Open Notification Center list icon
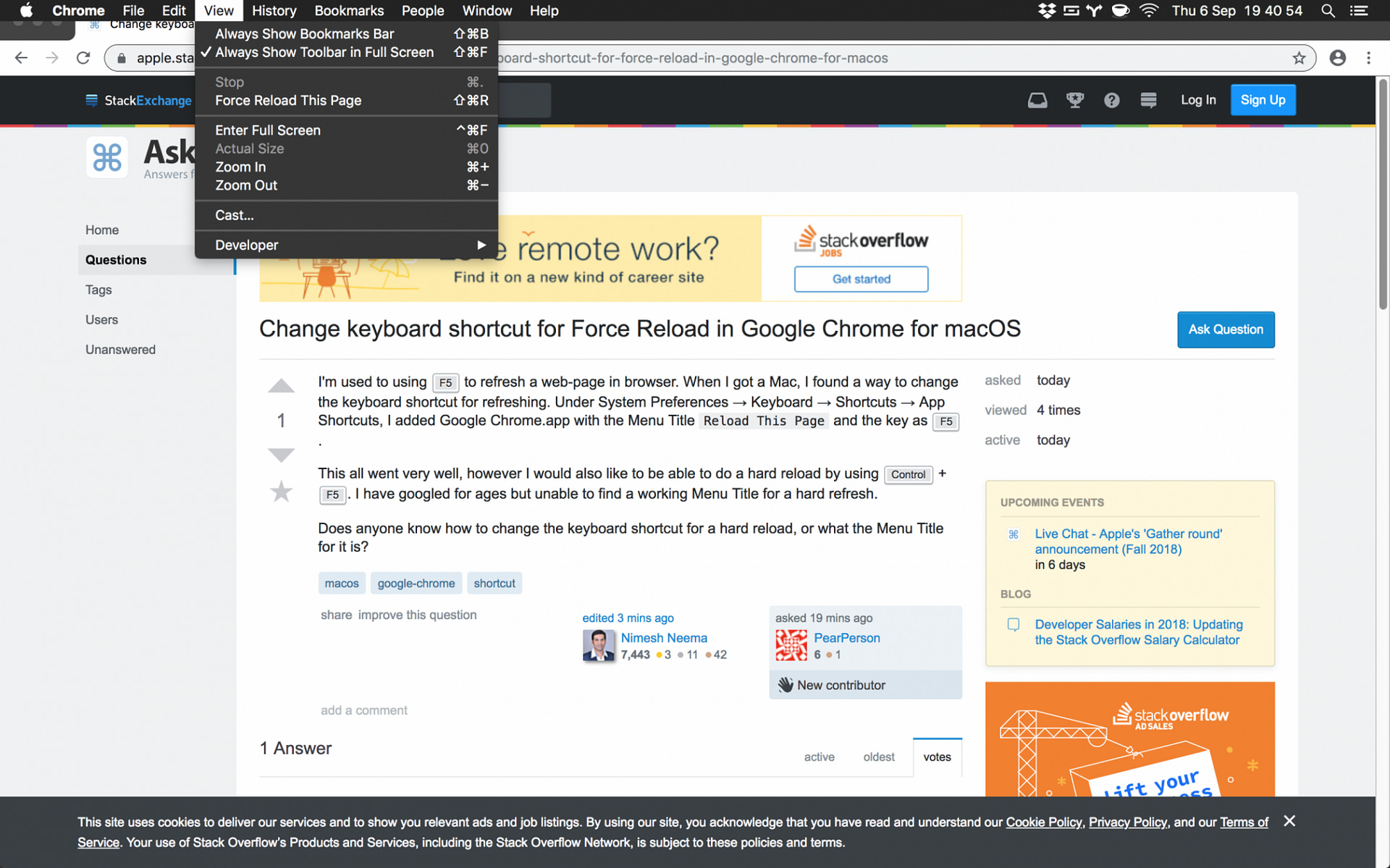 1359,10
